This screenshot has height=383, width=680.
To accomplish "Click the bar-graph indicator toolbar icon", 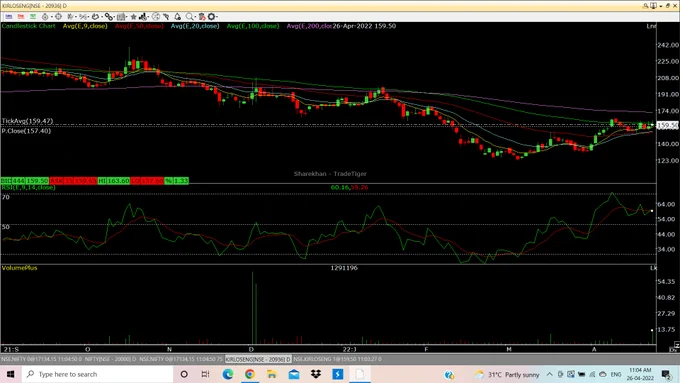I will click(143, 16).
